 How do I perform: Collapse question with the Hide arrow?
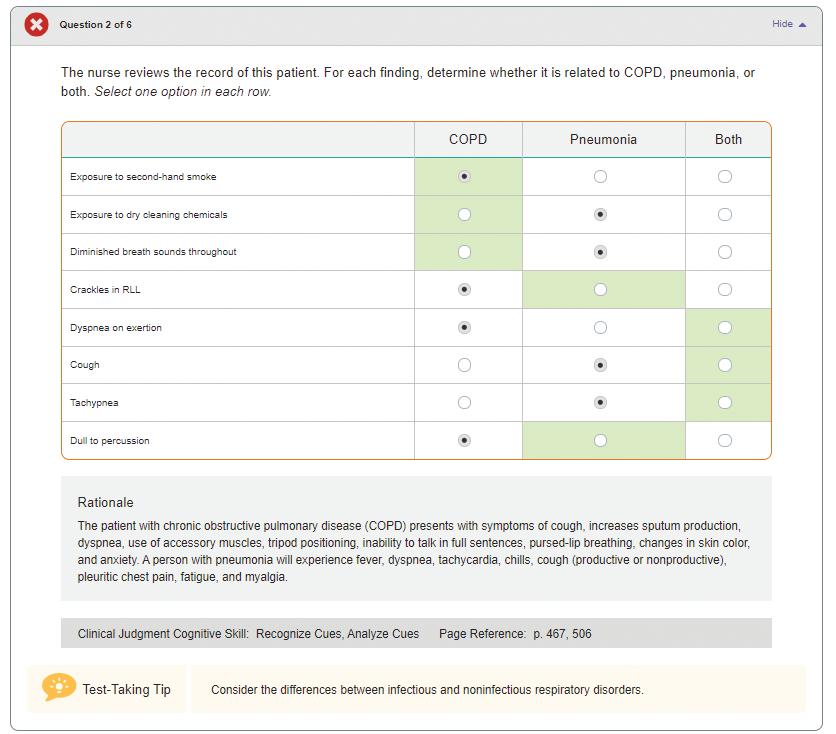coord(789,24)
